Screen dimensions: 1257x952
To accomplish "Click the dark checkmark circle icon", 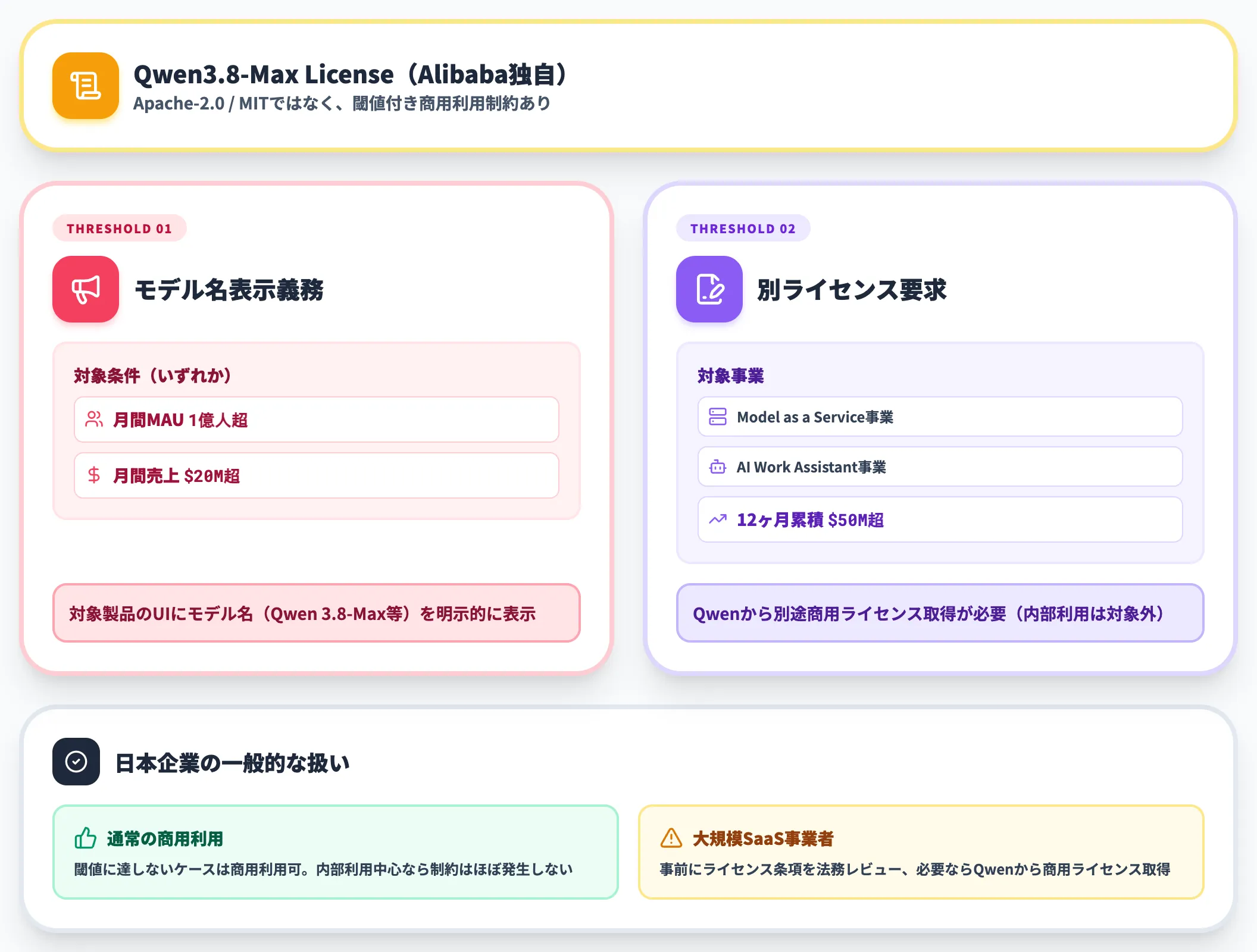I will click(76, 762).
